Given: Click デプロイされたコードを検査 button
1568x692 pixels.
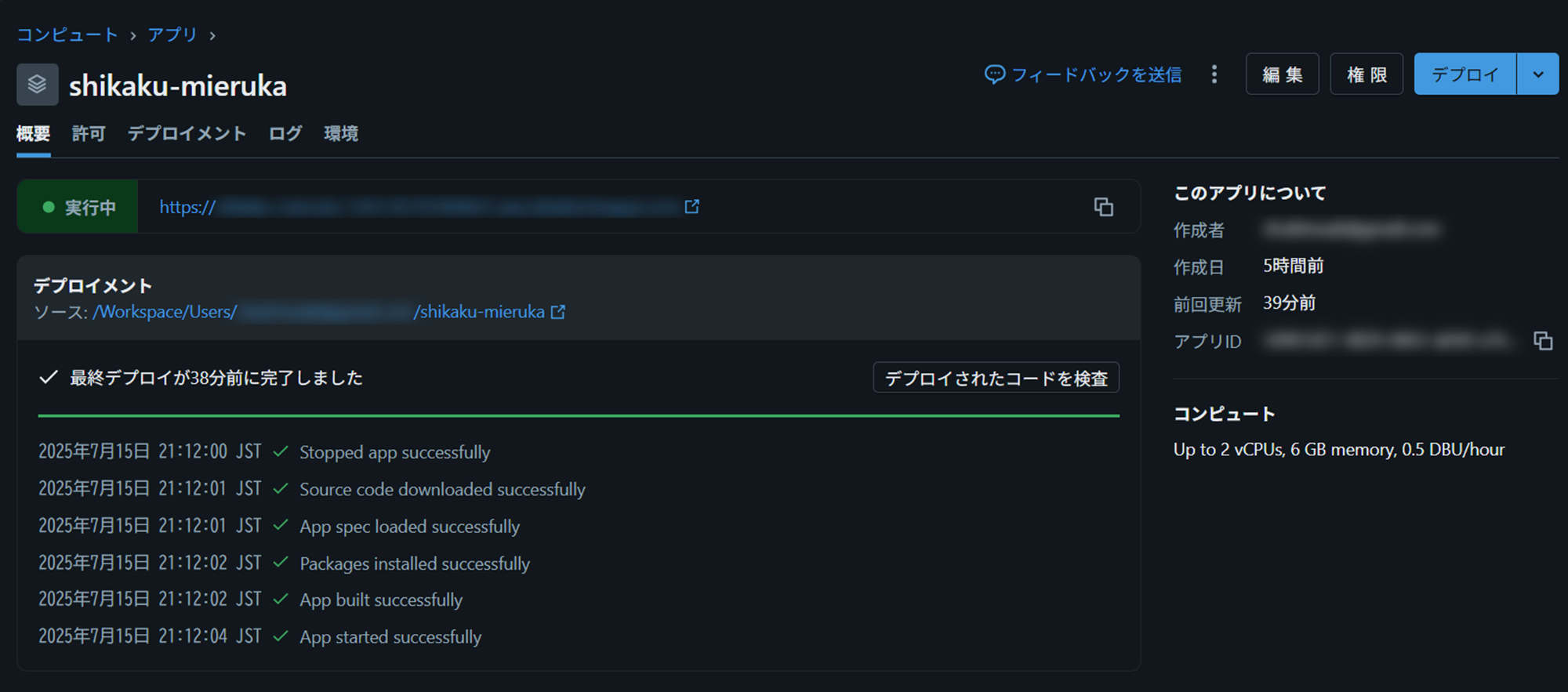Looking at the screenshot, I should (x=996, y=378).
